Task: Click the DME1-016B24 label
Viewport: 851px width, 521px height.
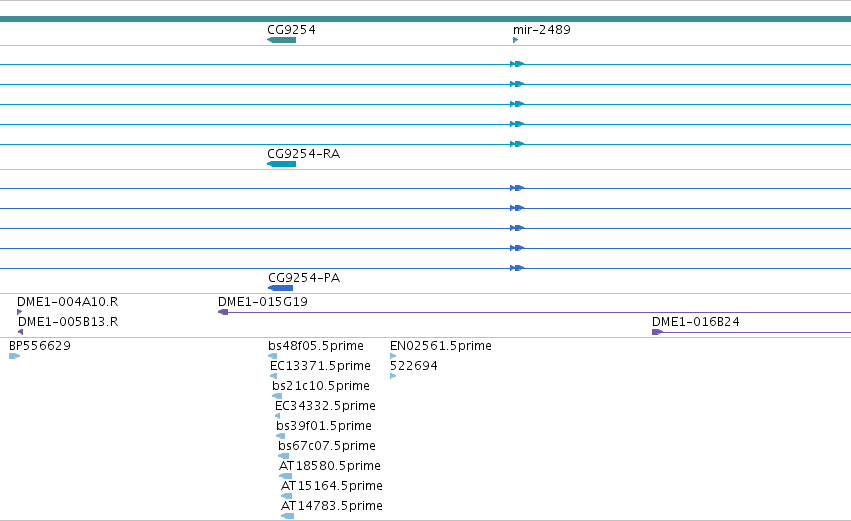Action: coord(696,322)
